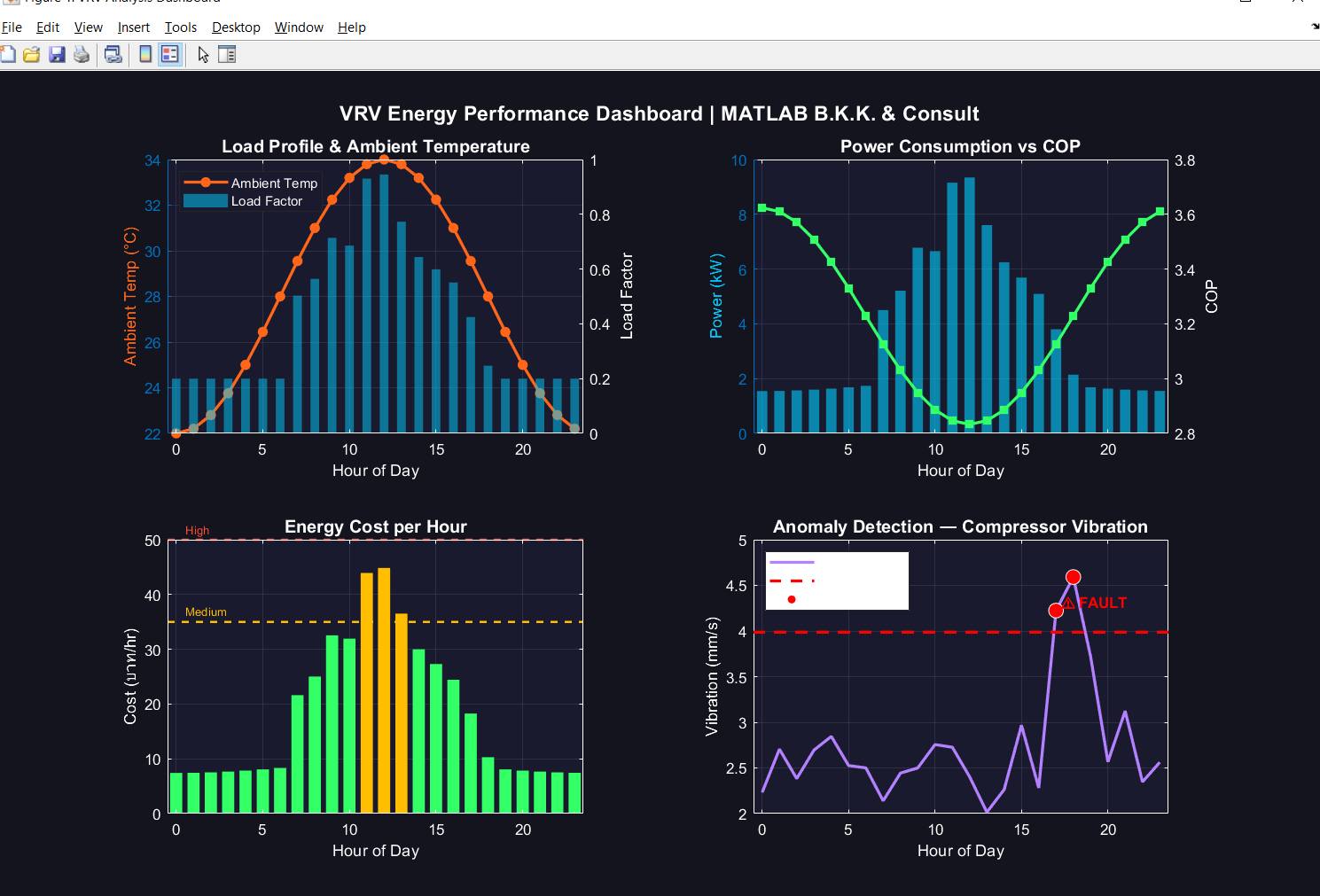This screenshot has width=1320, height=896.
Task: Open the View menu
Action: (88, 27)
